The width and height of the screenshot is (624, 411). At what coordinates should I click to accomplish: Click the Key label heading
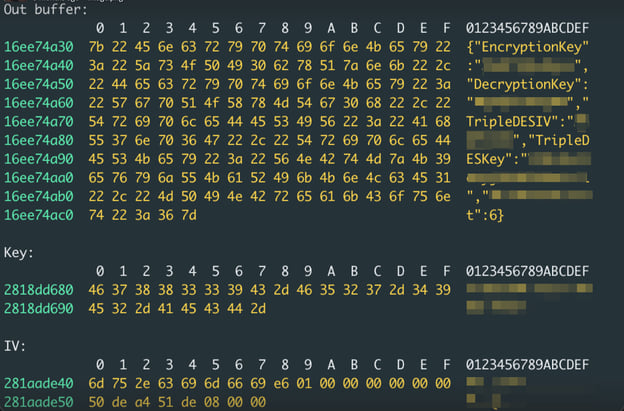pyautogui.click(x=19, y=253)
